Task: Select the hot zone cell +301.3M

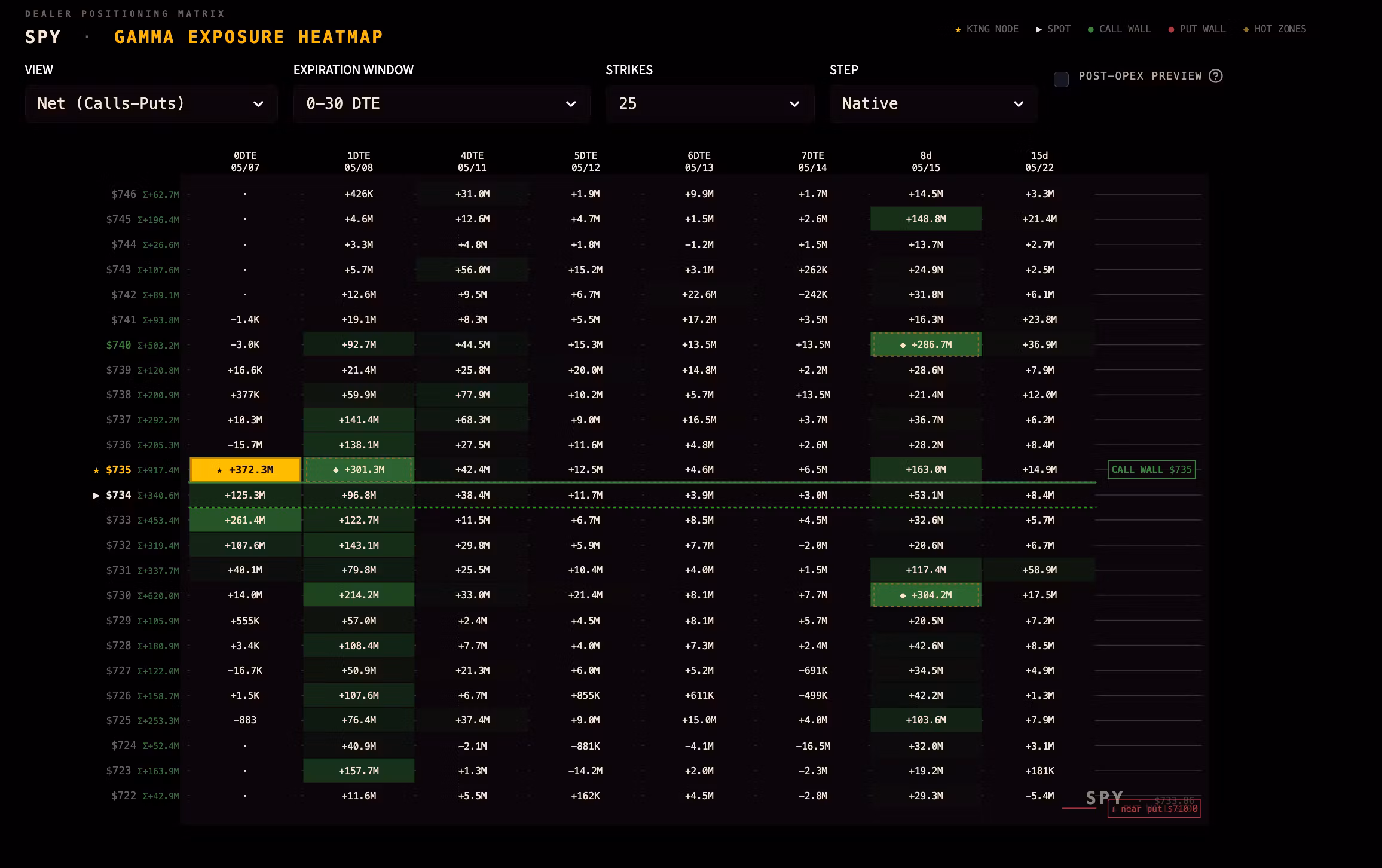Action: (x=359, y=470)
